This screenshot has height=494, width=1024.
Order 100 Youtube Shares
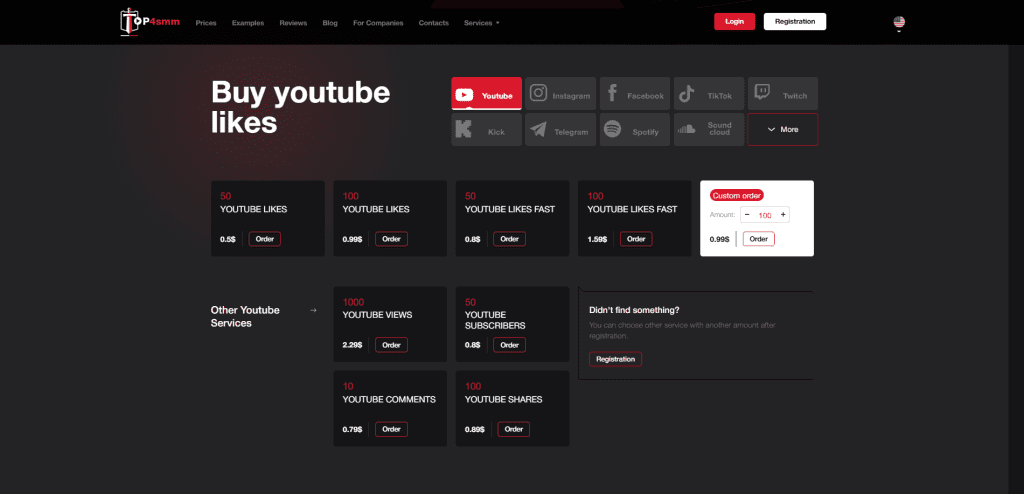coord(514,429)
